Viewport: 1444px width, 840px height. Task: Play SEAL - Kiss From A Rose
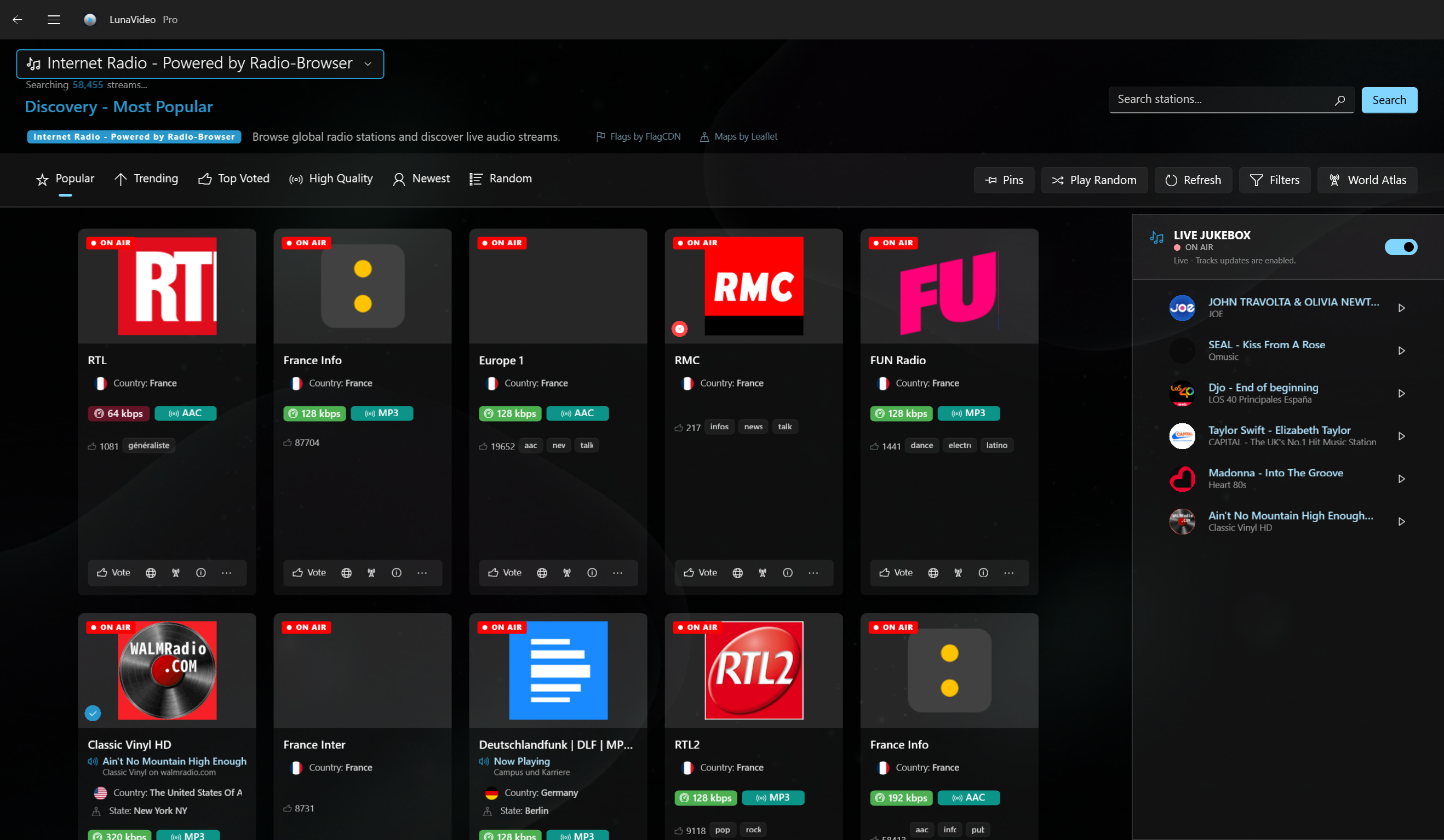pyautogui.click(x=1402, y=350)
